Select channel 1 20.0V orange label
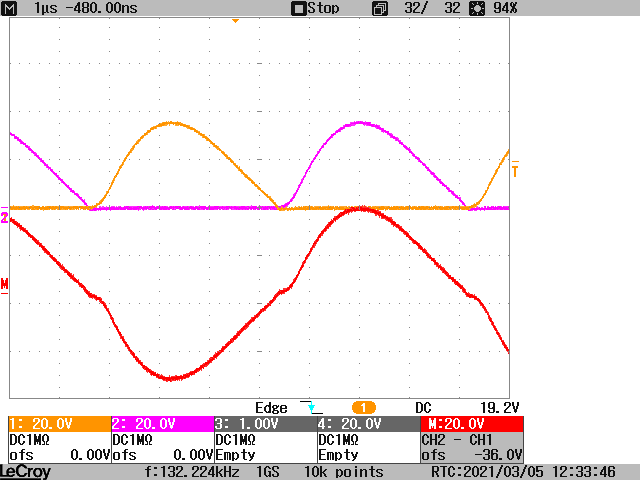640x480 pixels. click(60, 424)
